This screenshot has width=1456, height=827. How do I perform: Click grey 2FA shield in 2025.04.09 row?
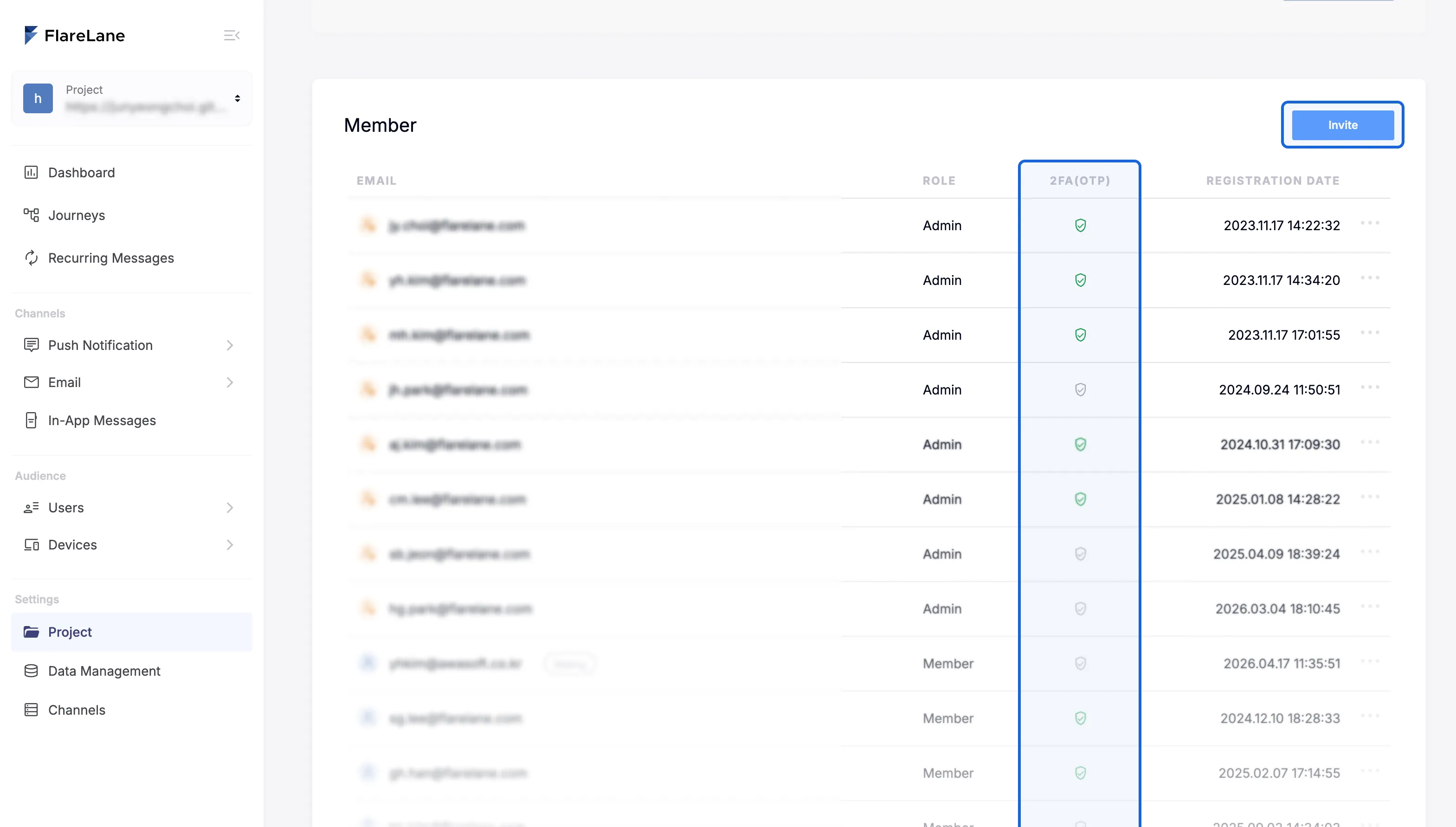coord(1080,554)
